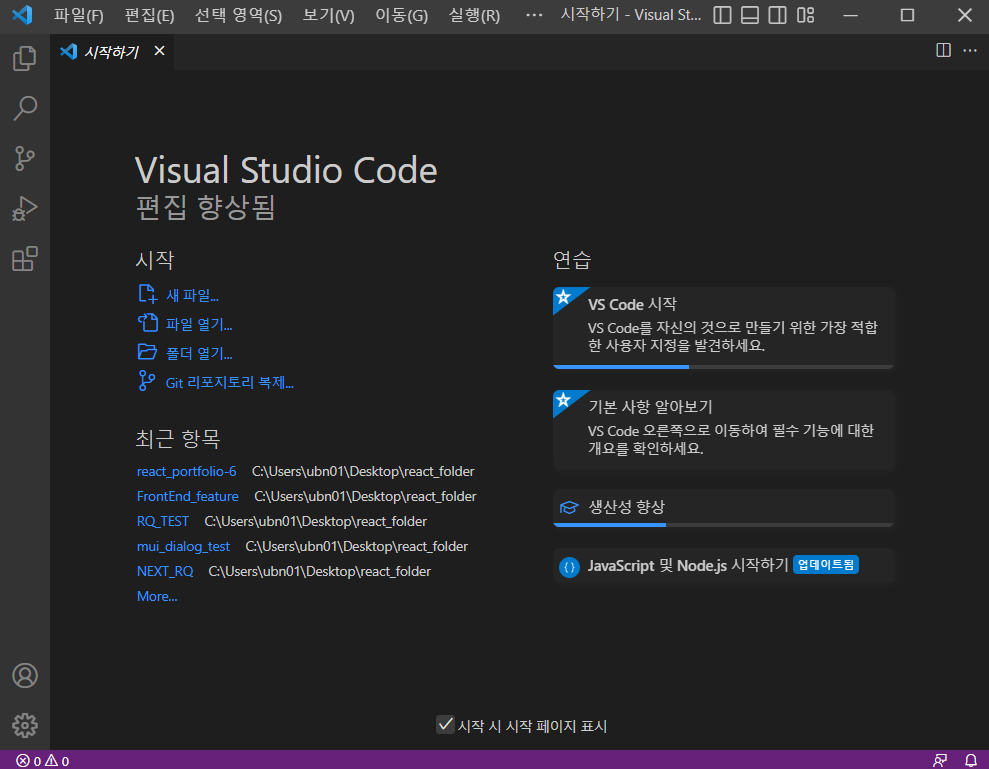Open the 기본 사항 알아보기 walkthrough card

coord(723,430)
